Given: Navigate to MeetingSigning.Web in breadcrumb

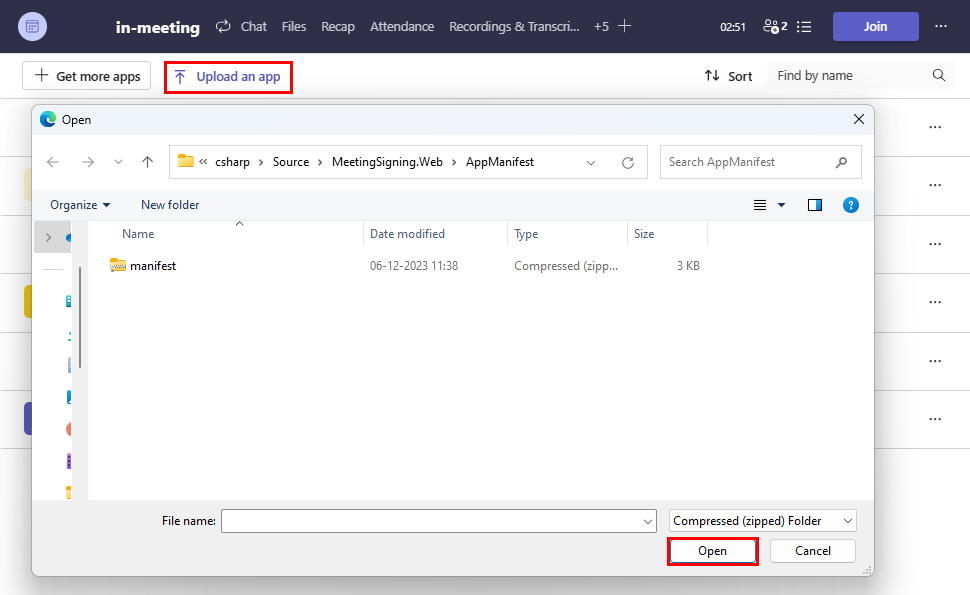Looking at the screenshot, I should (387, 162).
